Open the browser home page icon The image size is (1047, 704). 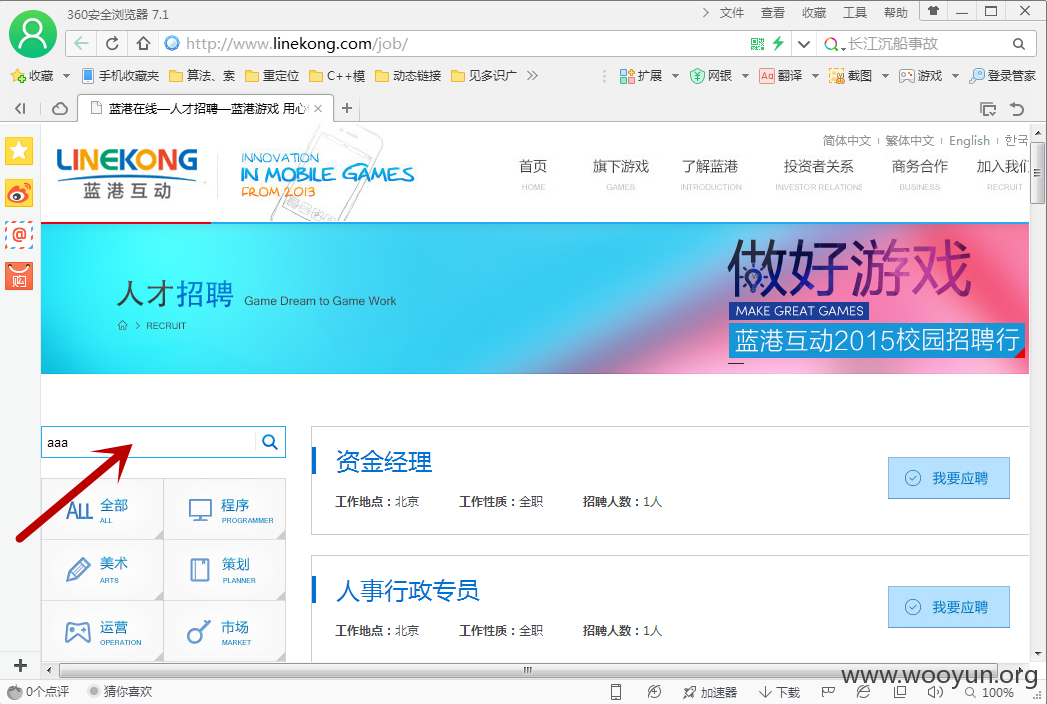(143, 44)
